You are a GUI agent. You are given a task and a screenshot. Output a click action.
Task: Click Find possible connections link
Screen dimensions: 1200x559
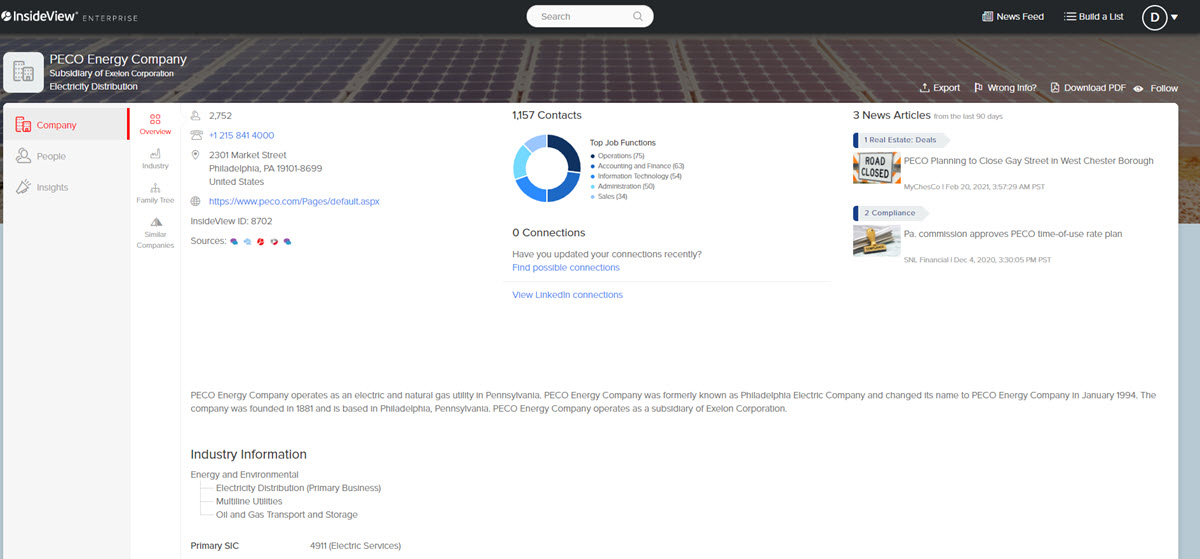pyautogui.click(x=565, y=268)
